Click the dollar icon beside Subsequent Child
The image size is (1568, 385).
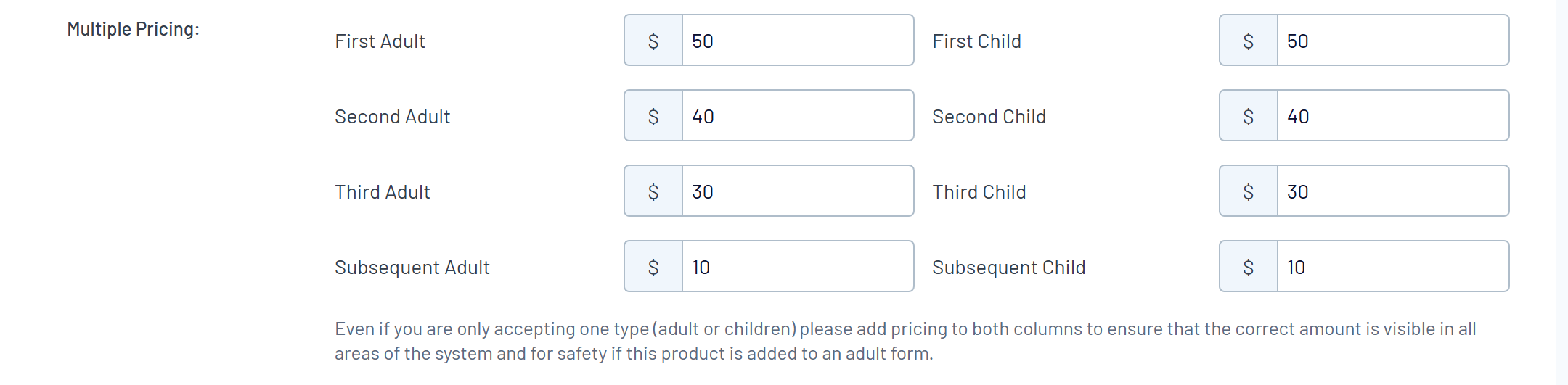(1249, 267)
